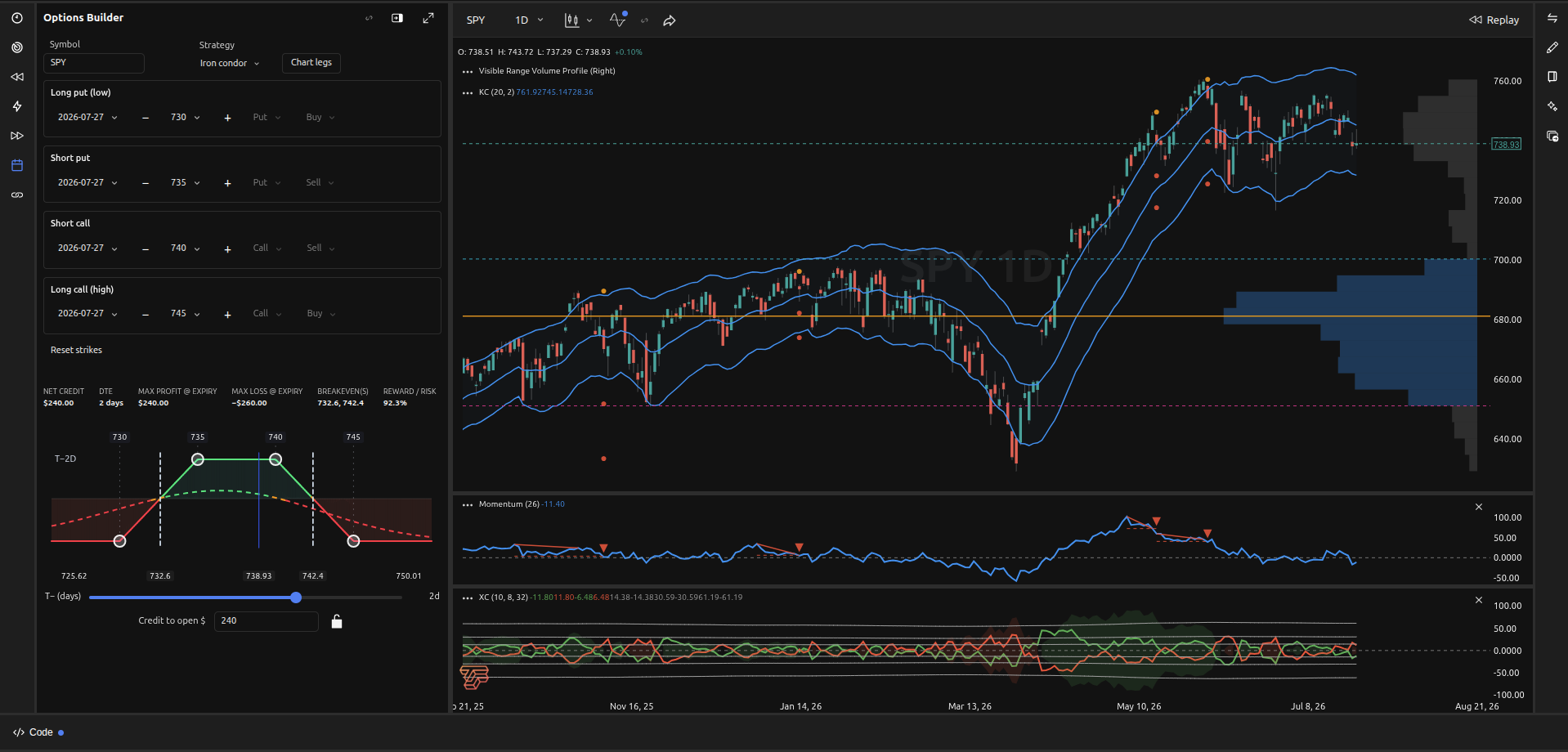Open the 745 strike dropdown
The width and height of the screenshot is (1568, 752).
click(186, 313)
